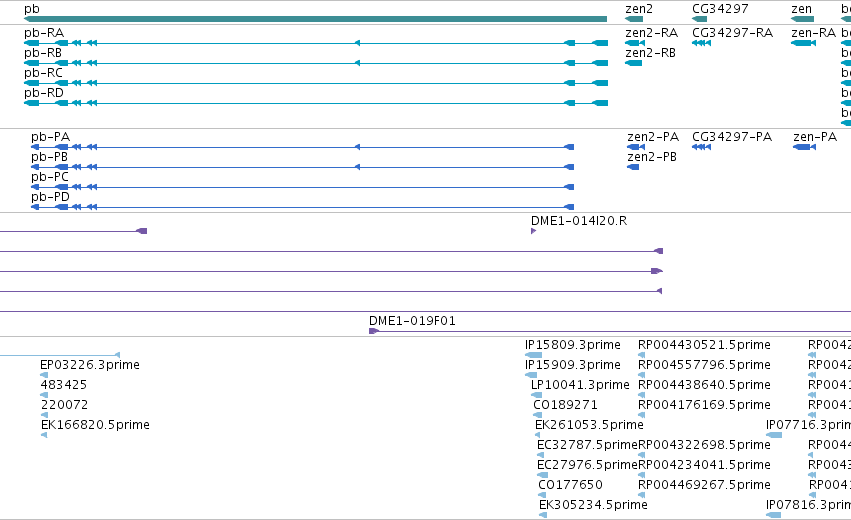Click the DME1-019F01 clone feature

pyautogui.click(x=610, y=331)
